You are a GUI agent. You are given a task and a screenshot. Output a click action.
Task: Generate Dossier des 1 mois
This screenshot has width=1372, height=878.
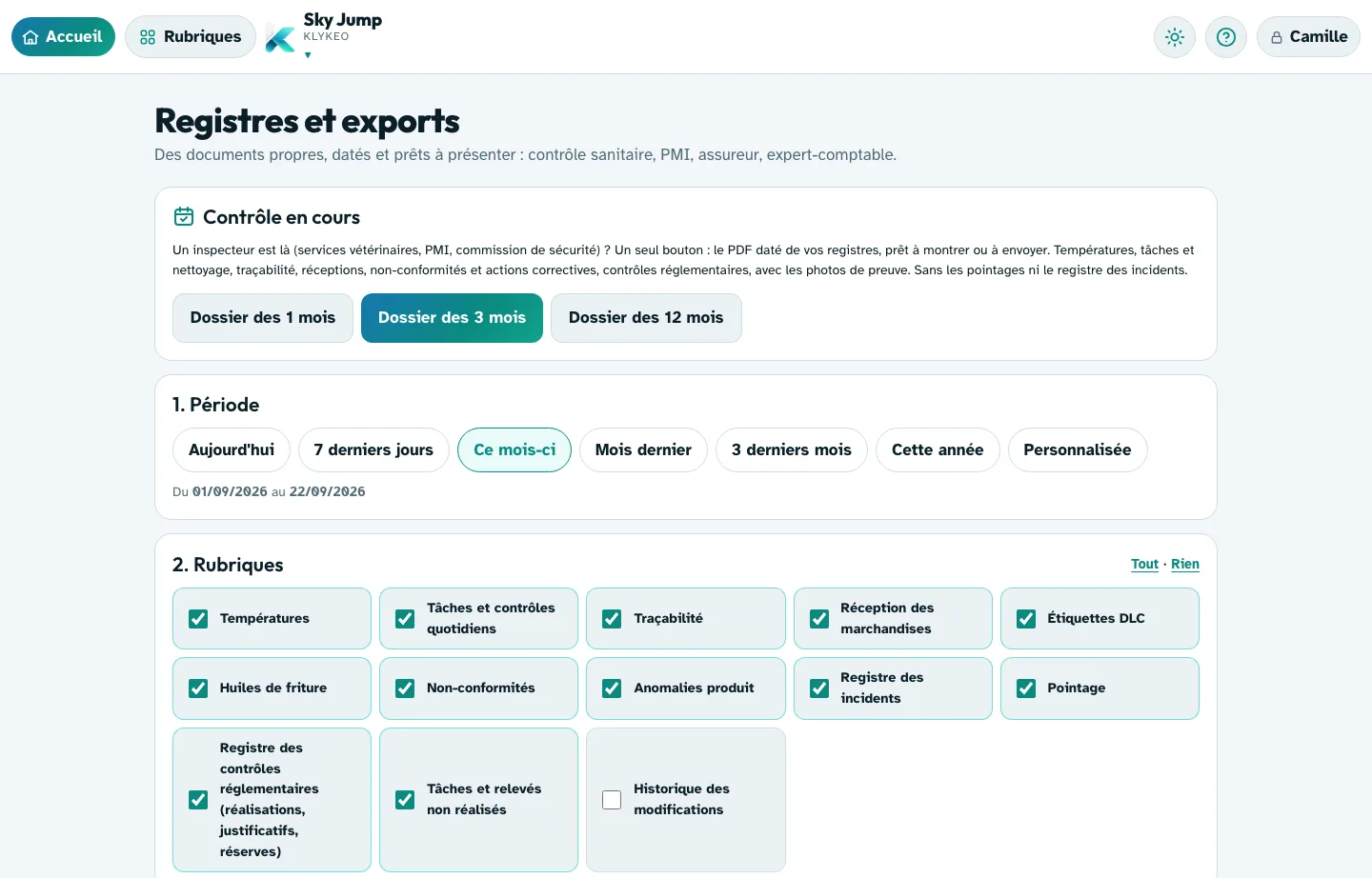[x=263, y=318]
